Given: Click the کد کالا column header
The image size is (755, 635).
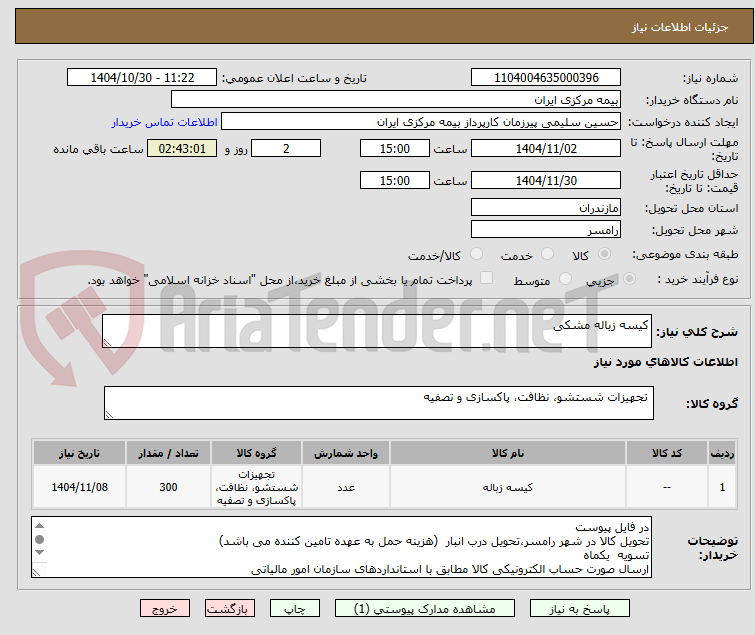Looking at the screenshot, I should click(x=667, y=453).
